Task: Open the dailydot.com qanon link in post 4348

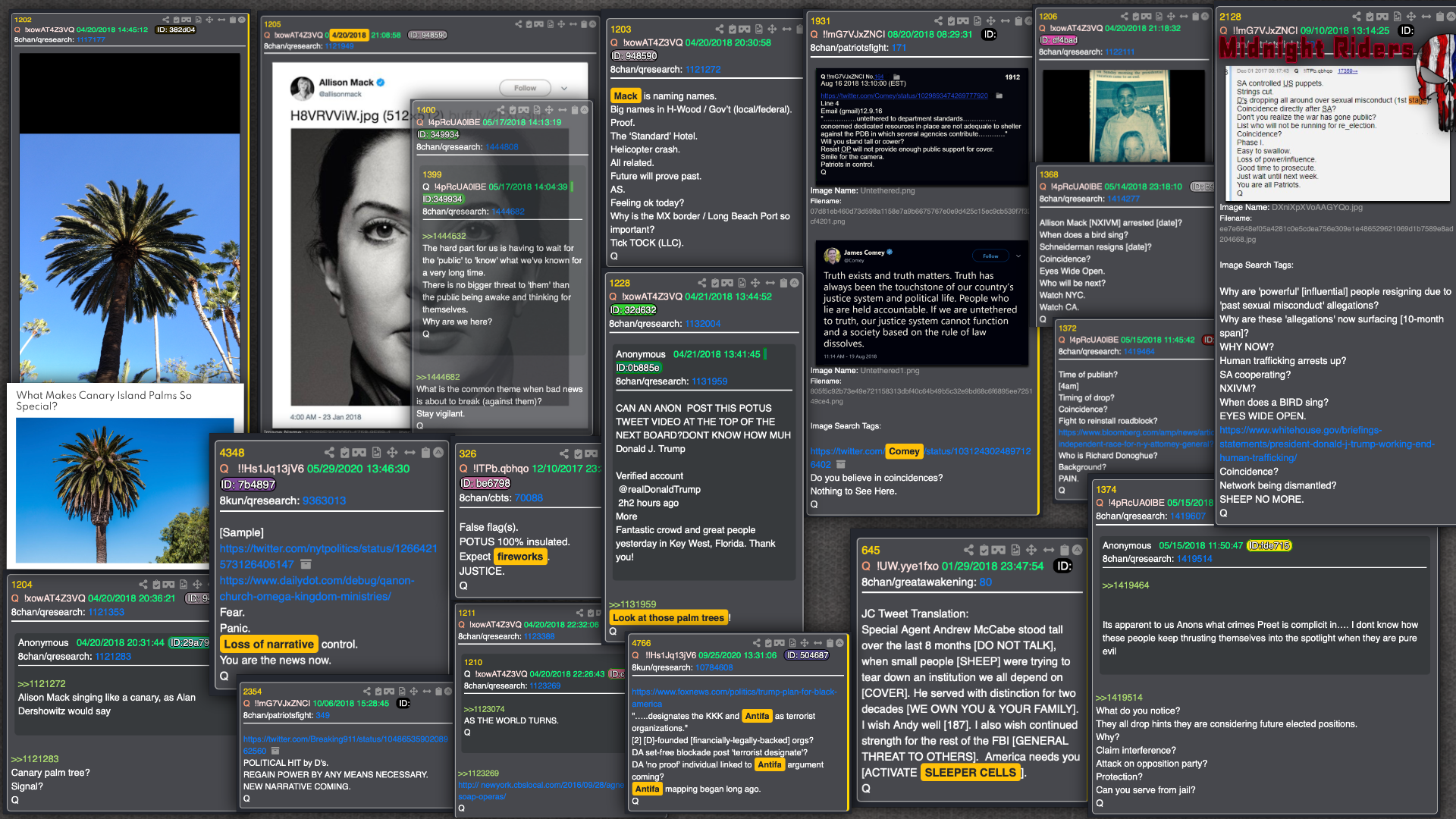Action: pyautogui.click(x=317, y=588)
